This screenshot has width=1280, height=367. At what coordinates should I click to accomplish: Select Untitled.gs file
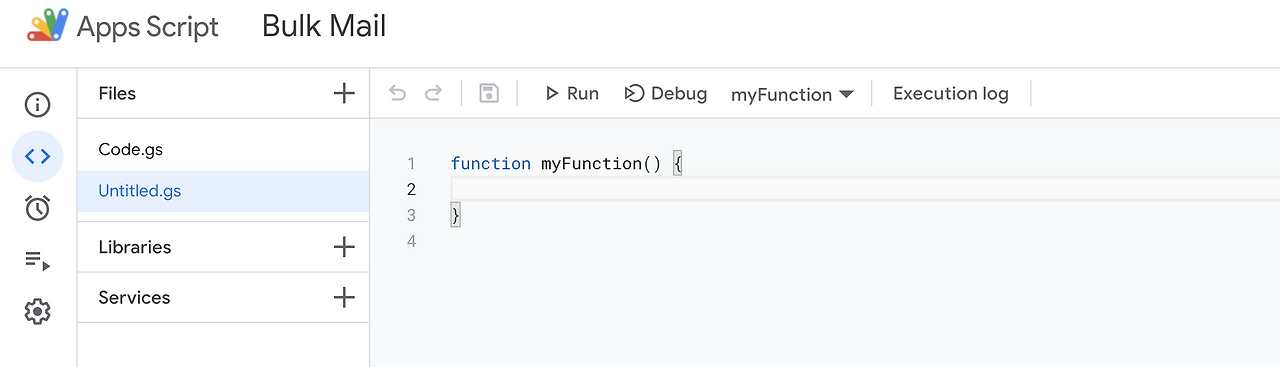[223, 191]
